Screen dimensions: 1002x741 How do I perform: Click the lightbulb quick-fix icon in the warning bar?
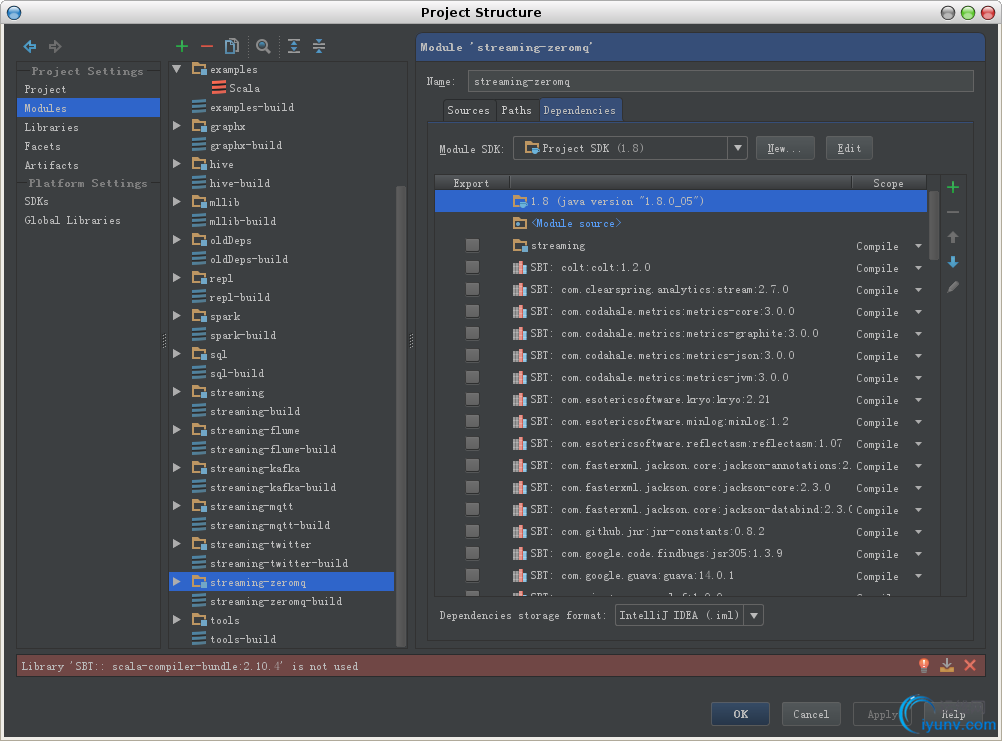923,666
